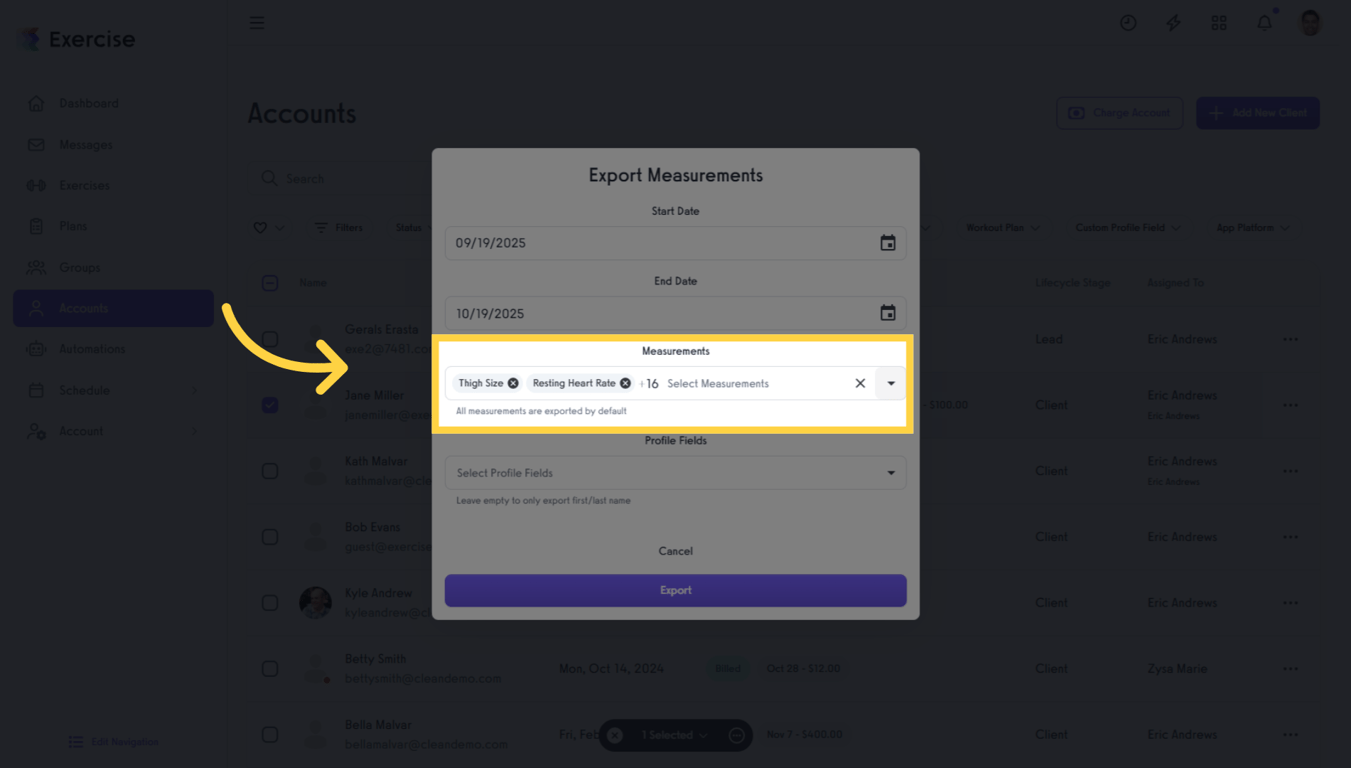1351x768 pixels.
Task: Open notifications via the bell icon
Action: [x=1263, y=22]
